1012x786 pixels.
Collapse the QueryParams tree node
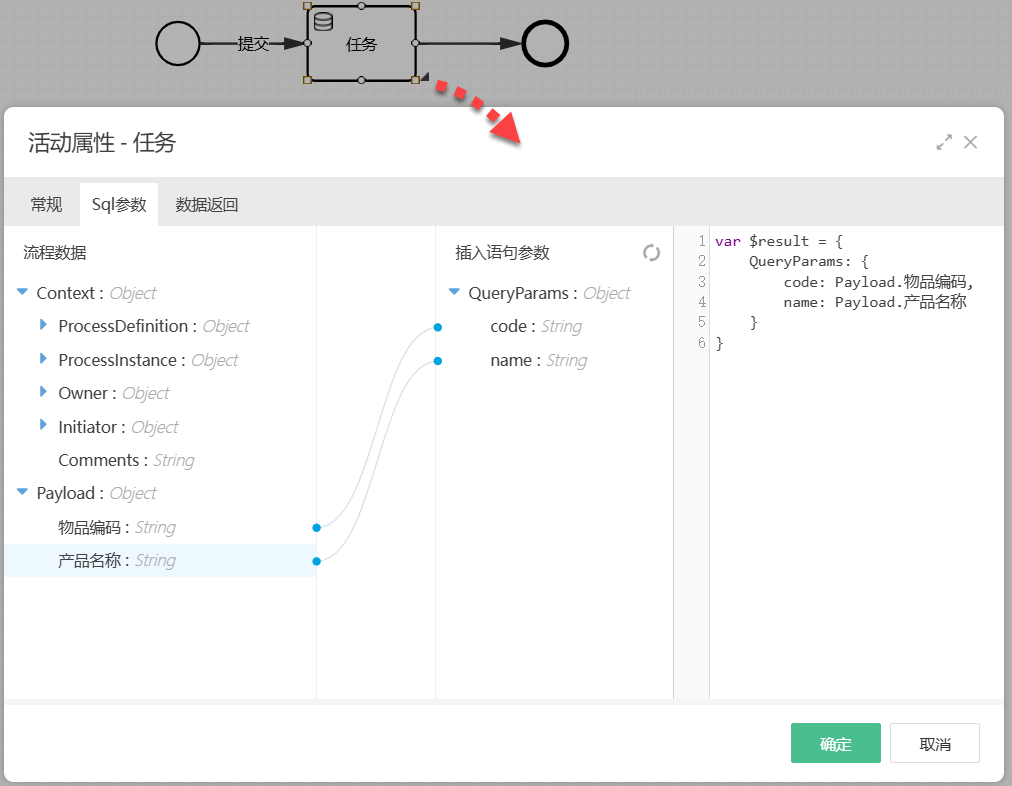coord(454,293)
